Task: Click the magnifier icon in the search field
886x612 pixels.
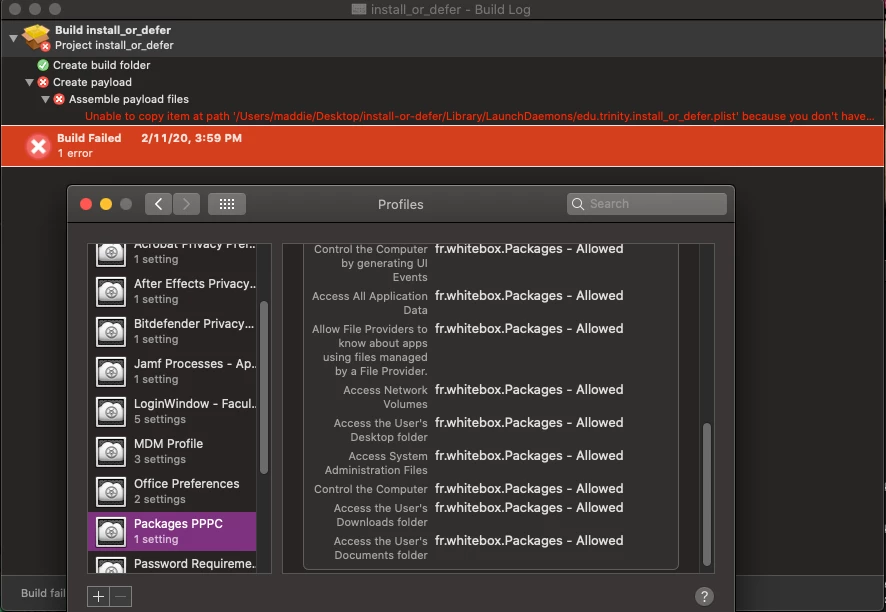Action: tap(577, 204)
